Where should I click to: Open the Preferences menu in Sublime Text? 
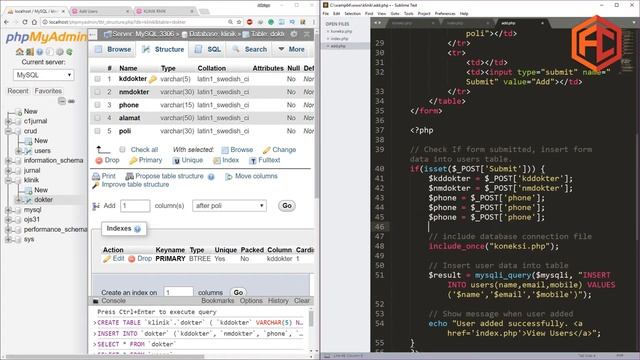point(445,13)
